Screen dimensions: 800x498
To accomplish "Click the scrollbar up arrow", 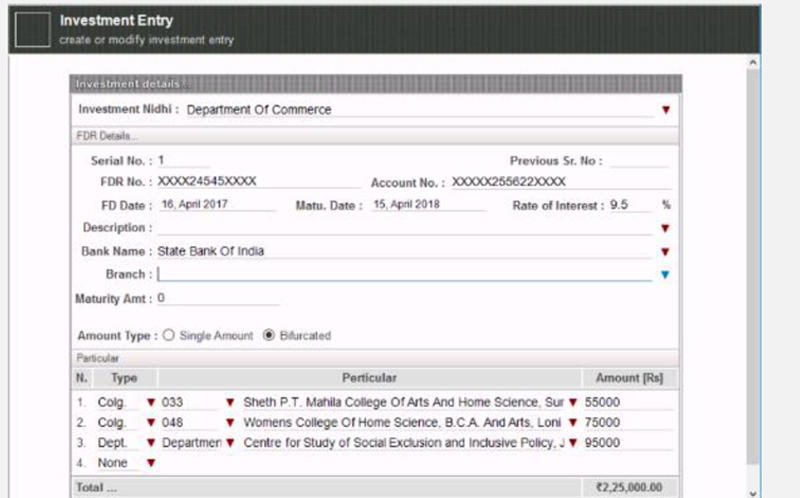I will coord(753,63).
